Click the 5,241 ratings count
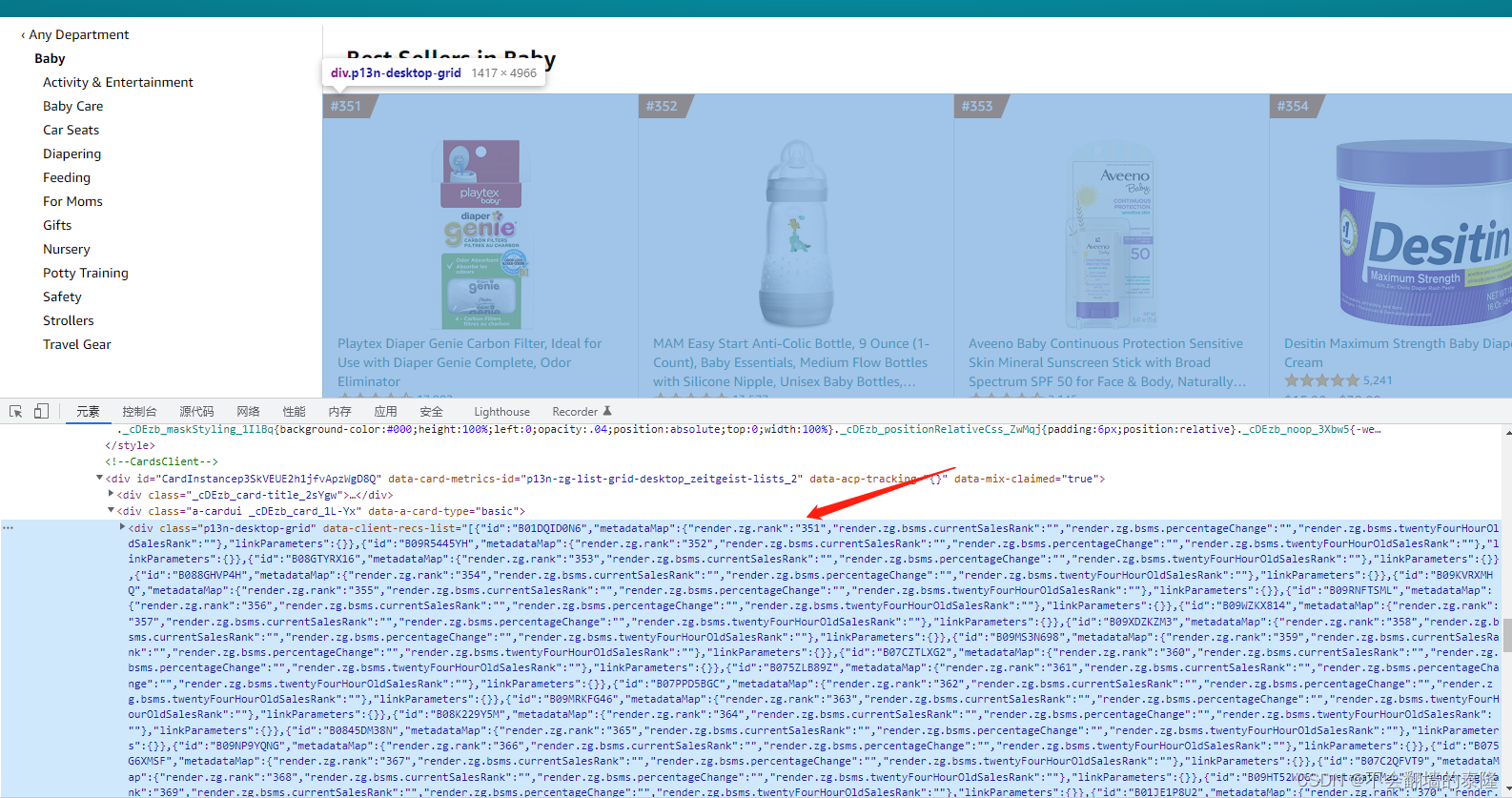1512x798 pixels. pos(1378,380)
